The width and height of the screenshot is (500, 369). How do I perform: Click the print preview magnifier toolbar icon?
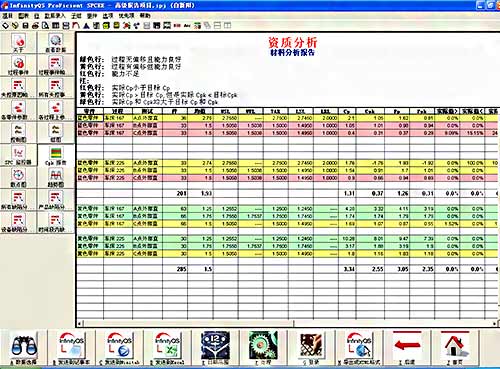[45, 25]
